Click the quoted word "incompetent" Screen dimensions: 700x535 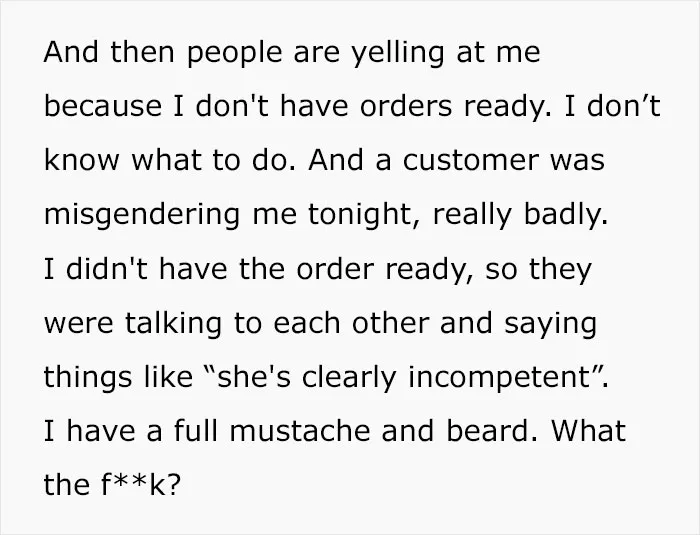[501, 377]
